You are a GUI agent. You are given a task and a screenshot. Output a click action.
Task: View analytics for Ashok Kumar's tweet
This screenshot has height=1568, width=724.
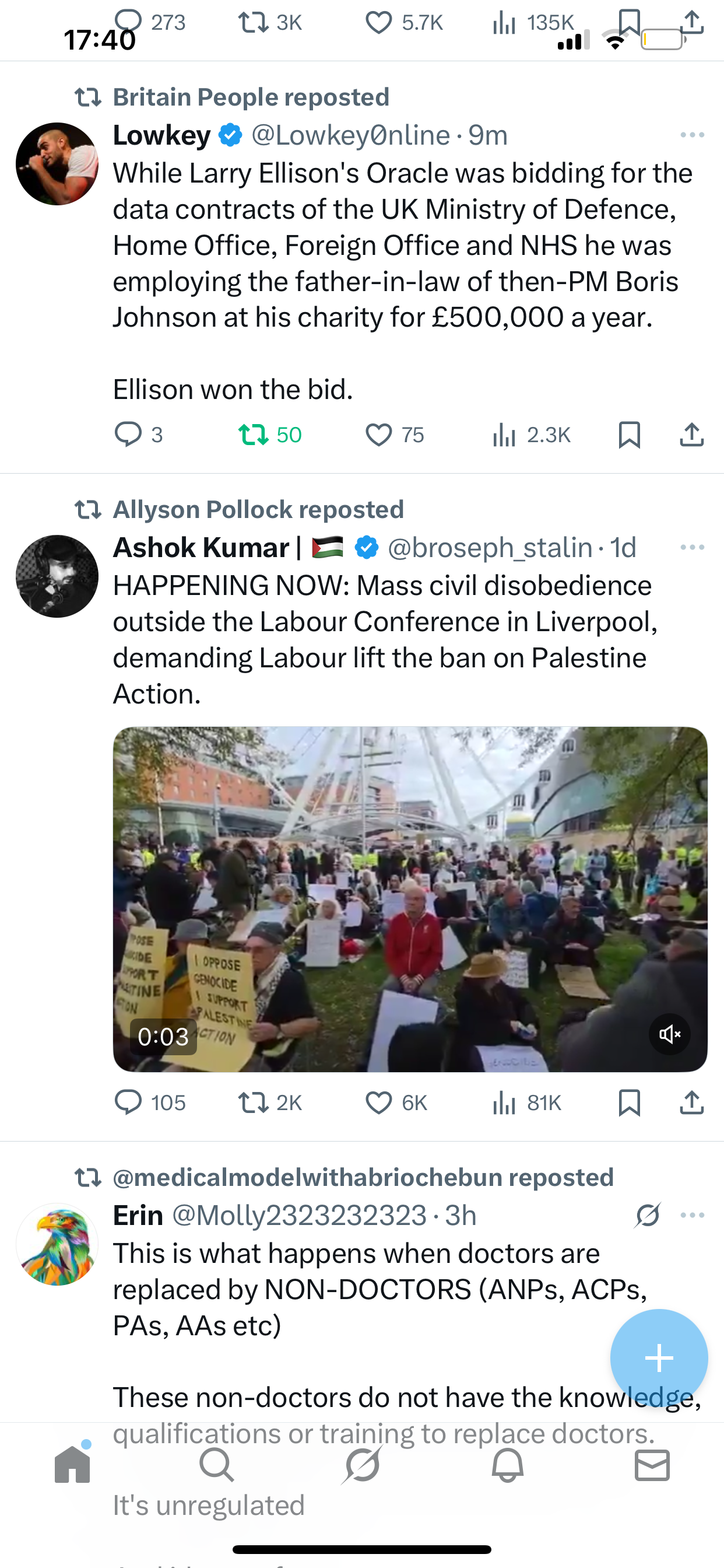tap(504, 1102)
